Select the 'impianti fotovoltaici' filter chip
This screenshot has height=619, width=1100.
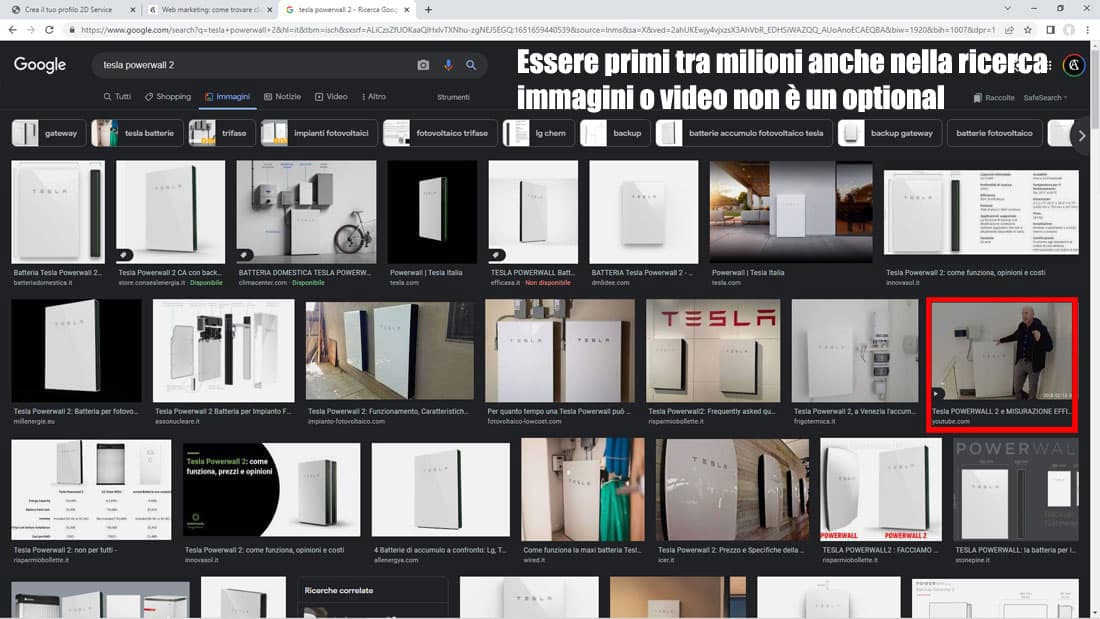(x=319, y=133)
